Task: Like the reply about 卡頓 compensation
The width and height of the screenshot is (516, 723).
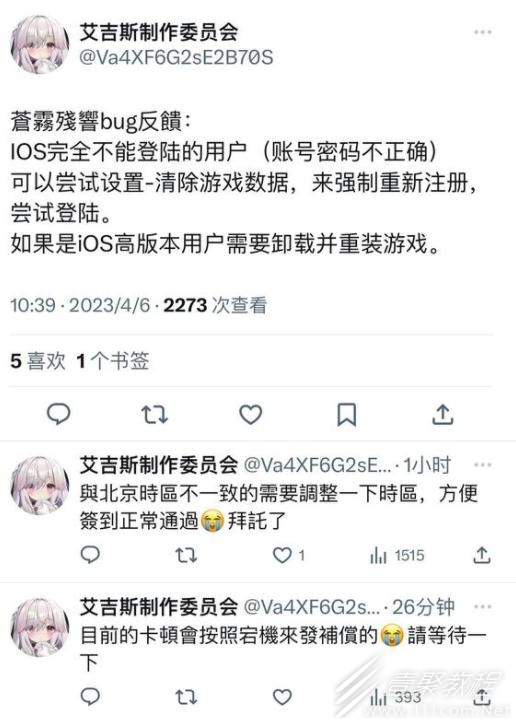Action: click(x=282, y=697)
